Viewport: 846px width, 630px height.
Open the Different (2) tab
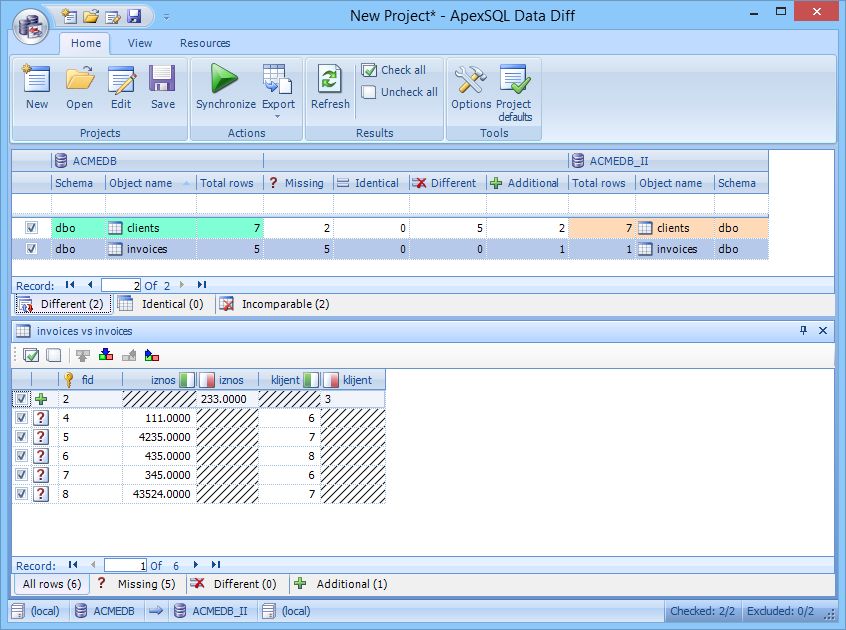(x=62, y=304)
